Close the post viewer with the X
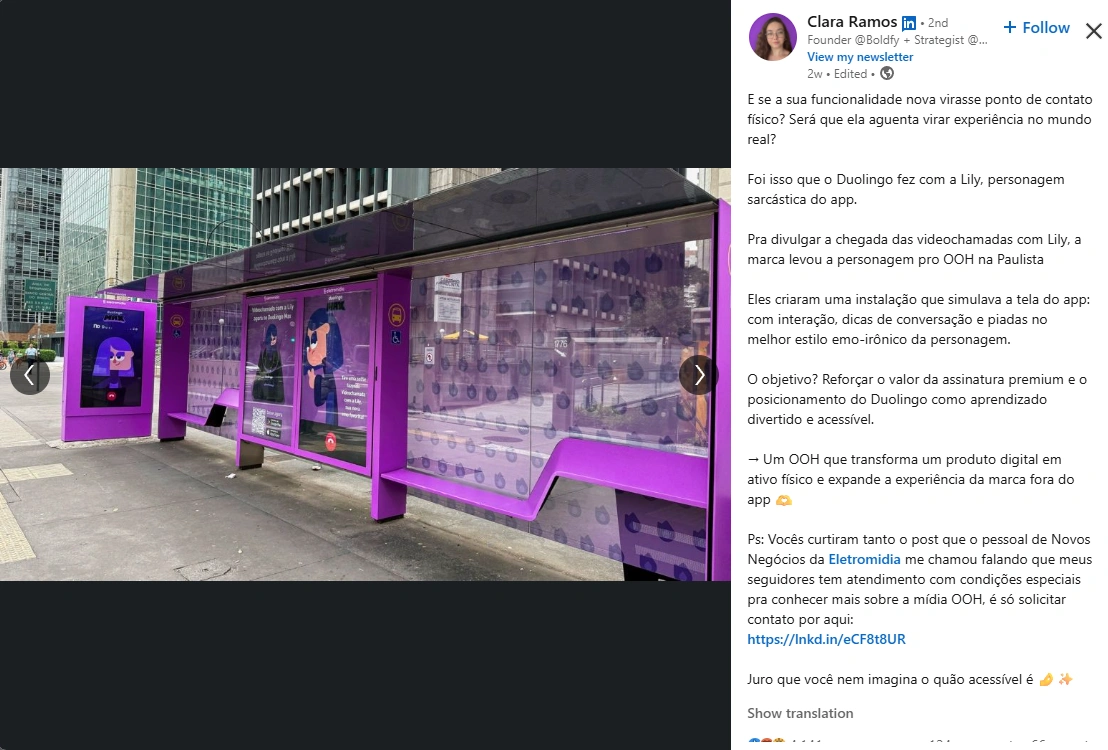 tap(1093, 30)
